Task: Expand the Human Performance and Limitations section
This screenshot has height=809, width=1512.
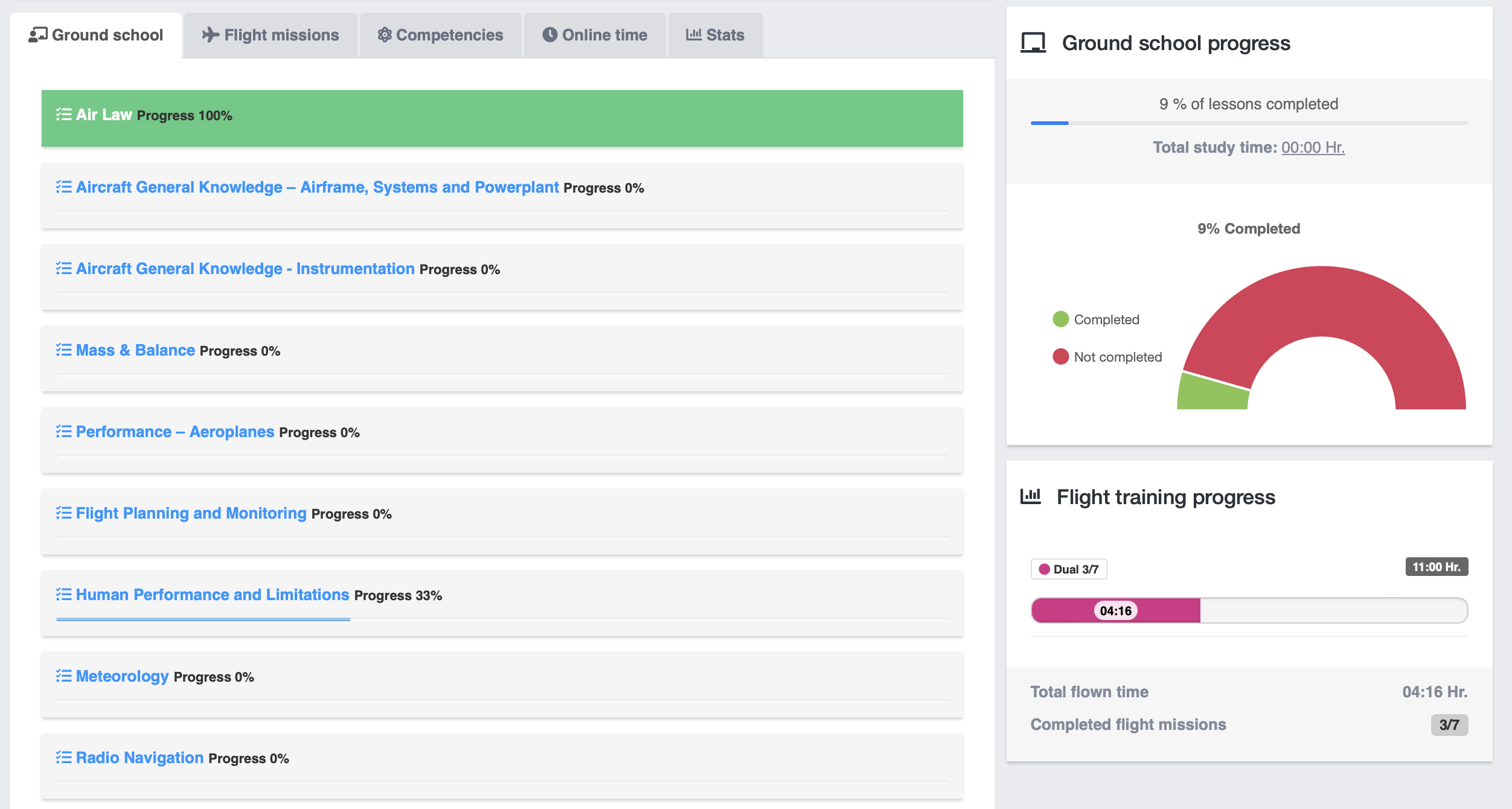Action: pyautogui.click(x=213, y=595)
